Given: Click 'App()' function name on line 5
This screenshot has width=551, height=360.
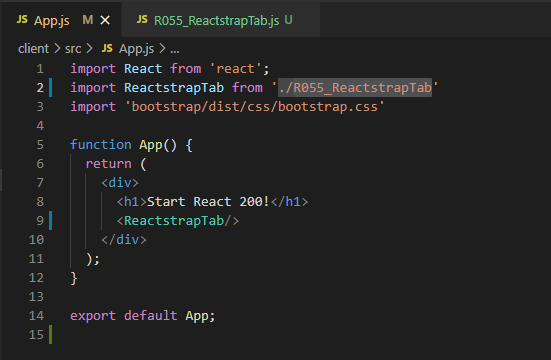Looking at the screenshot, I should click(158, 145).
